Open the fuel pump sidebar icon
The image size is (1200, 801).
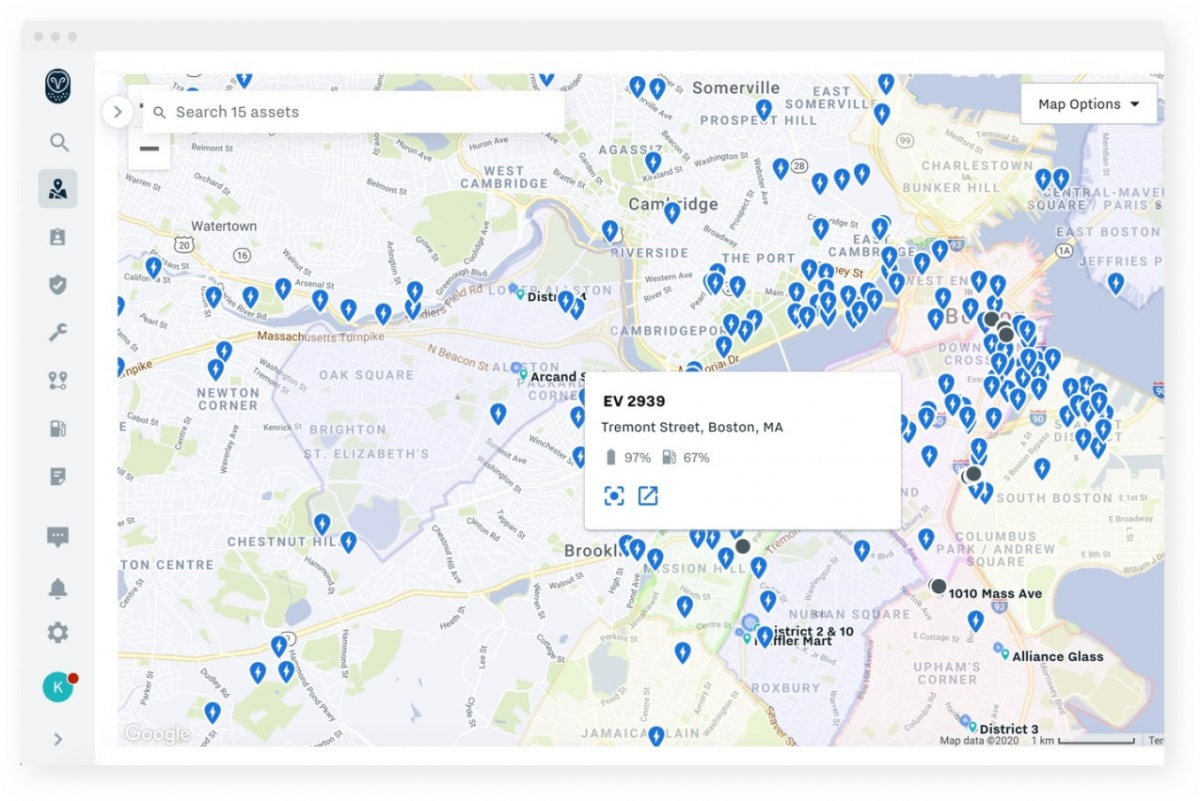coord(58,428)
